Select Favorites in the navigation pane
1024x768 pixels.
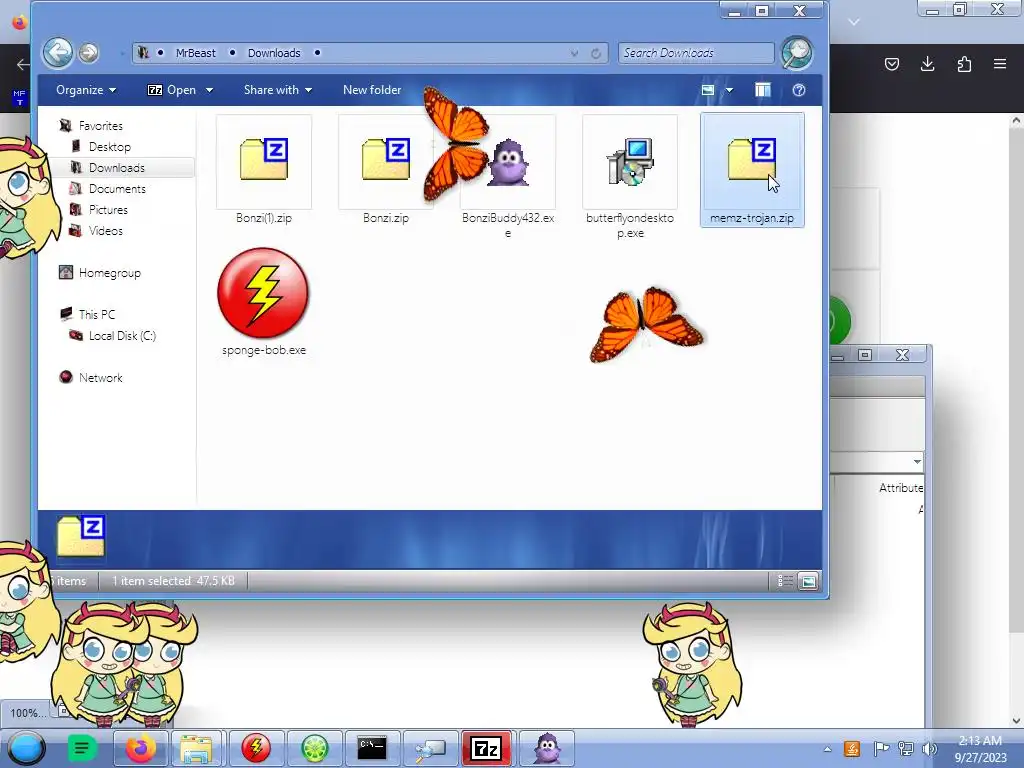100,125
